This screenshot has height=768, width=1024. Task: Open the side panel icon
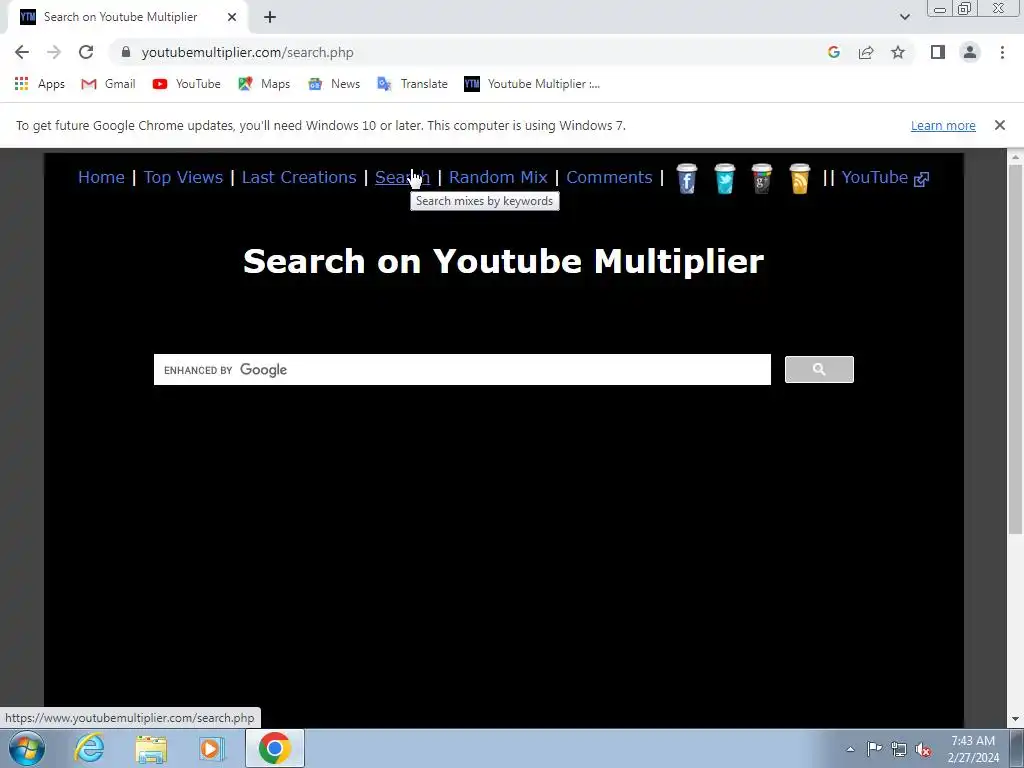pyautogui.click(x=938, y=52)
